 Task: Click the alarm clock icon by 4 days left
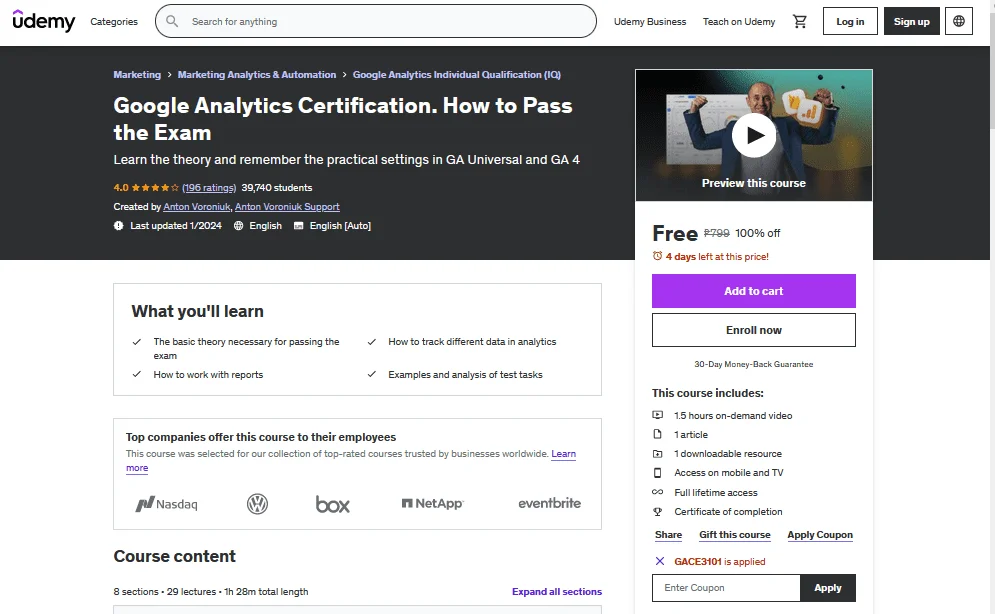657,256
